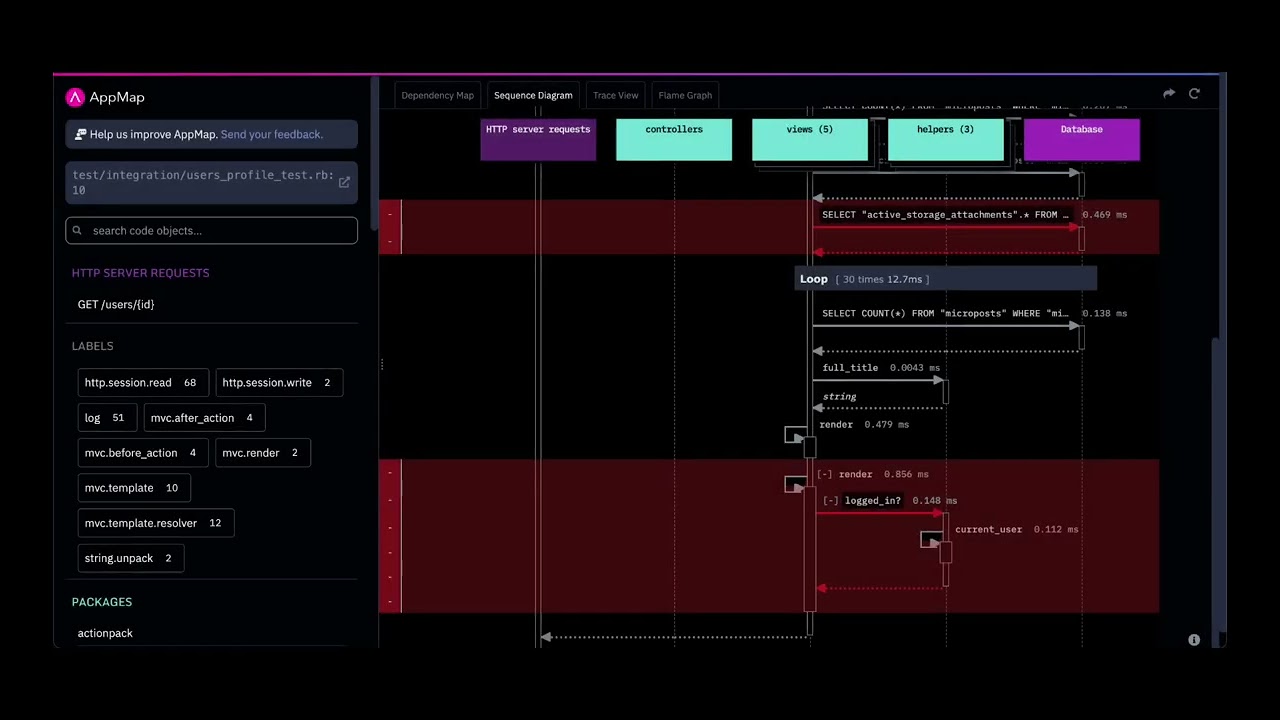Screen dimensions: 1280x720
Task: Open the Send your feedback link
Action: (x=271, y=134)
